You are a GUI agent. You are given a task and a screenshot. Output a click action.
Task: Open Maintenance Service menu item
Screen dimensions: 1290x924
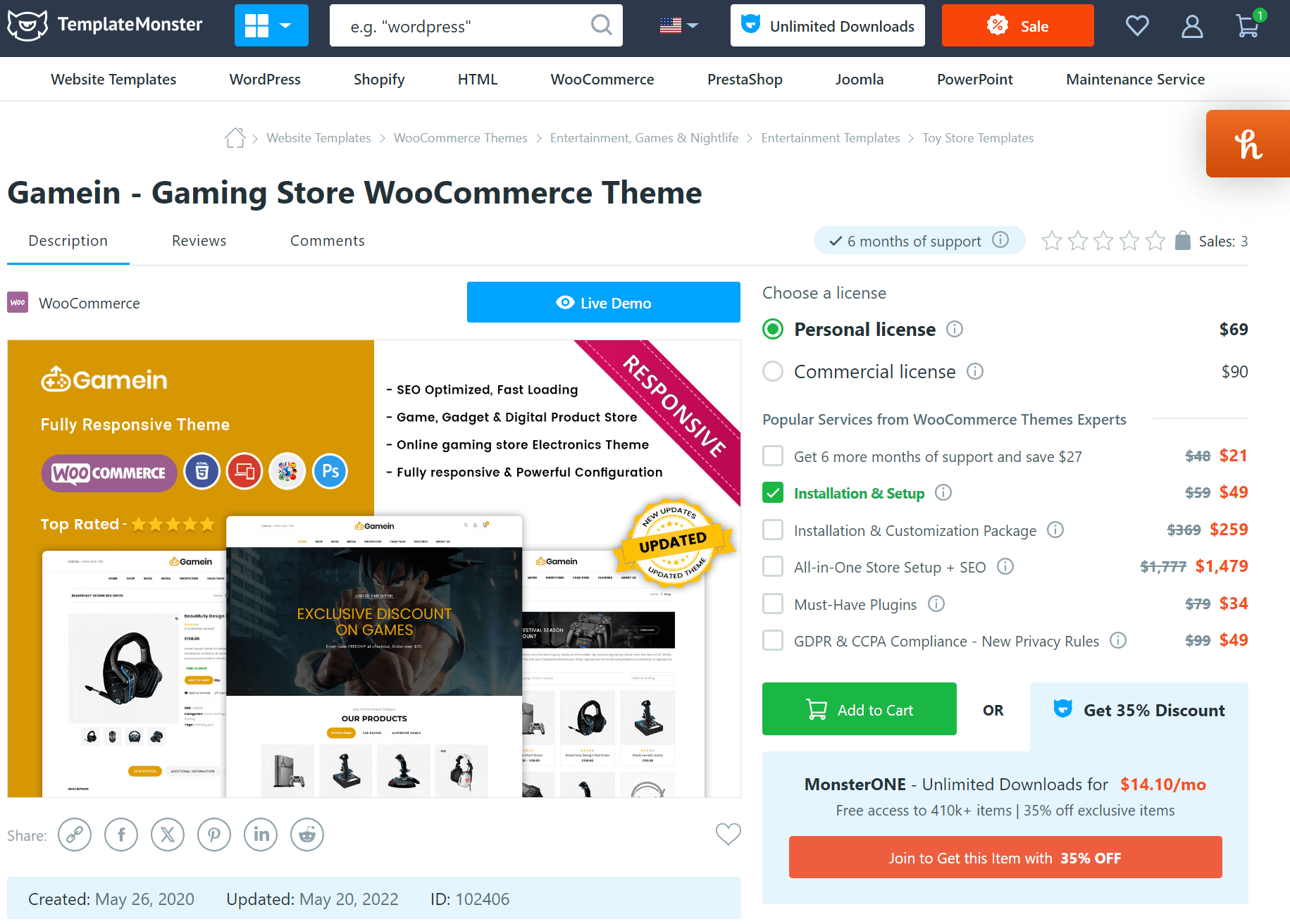[1136, 80]
